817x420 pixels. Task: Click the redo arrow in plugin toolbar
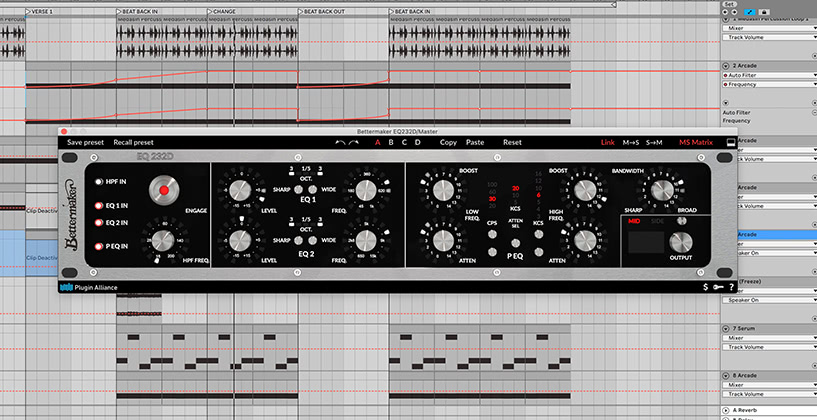[x=354, y=142]
